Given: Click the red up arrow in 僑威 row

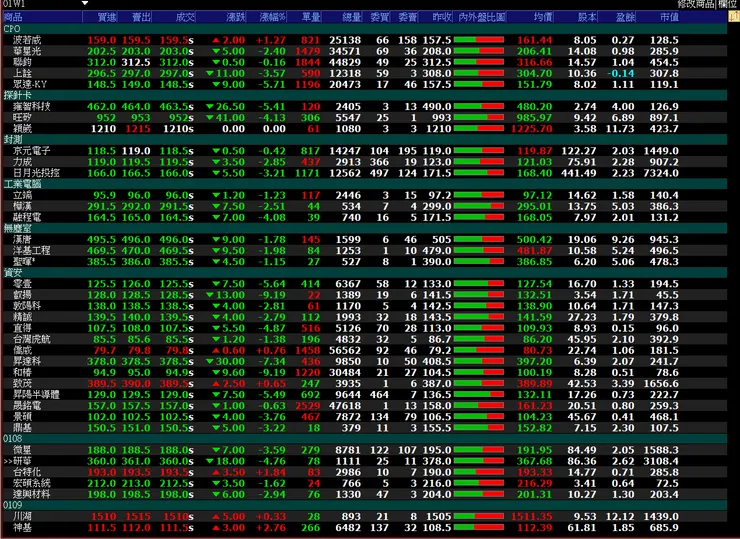Looking at the screenshot, I should click(x=216, y=351).
